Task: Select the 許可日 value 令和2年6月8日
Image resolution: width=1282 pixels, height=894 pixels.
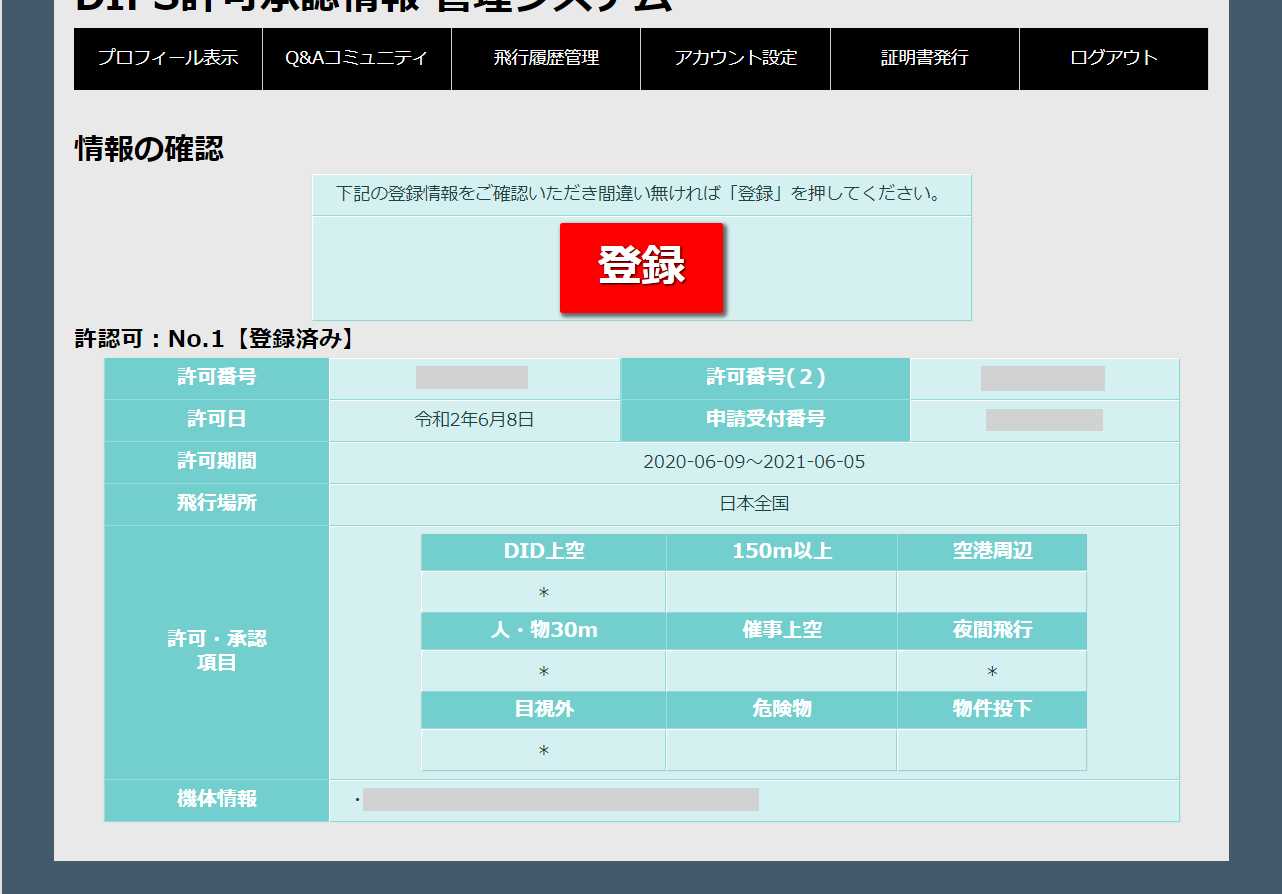Action: tap(474, 420)
